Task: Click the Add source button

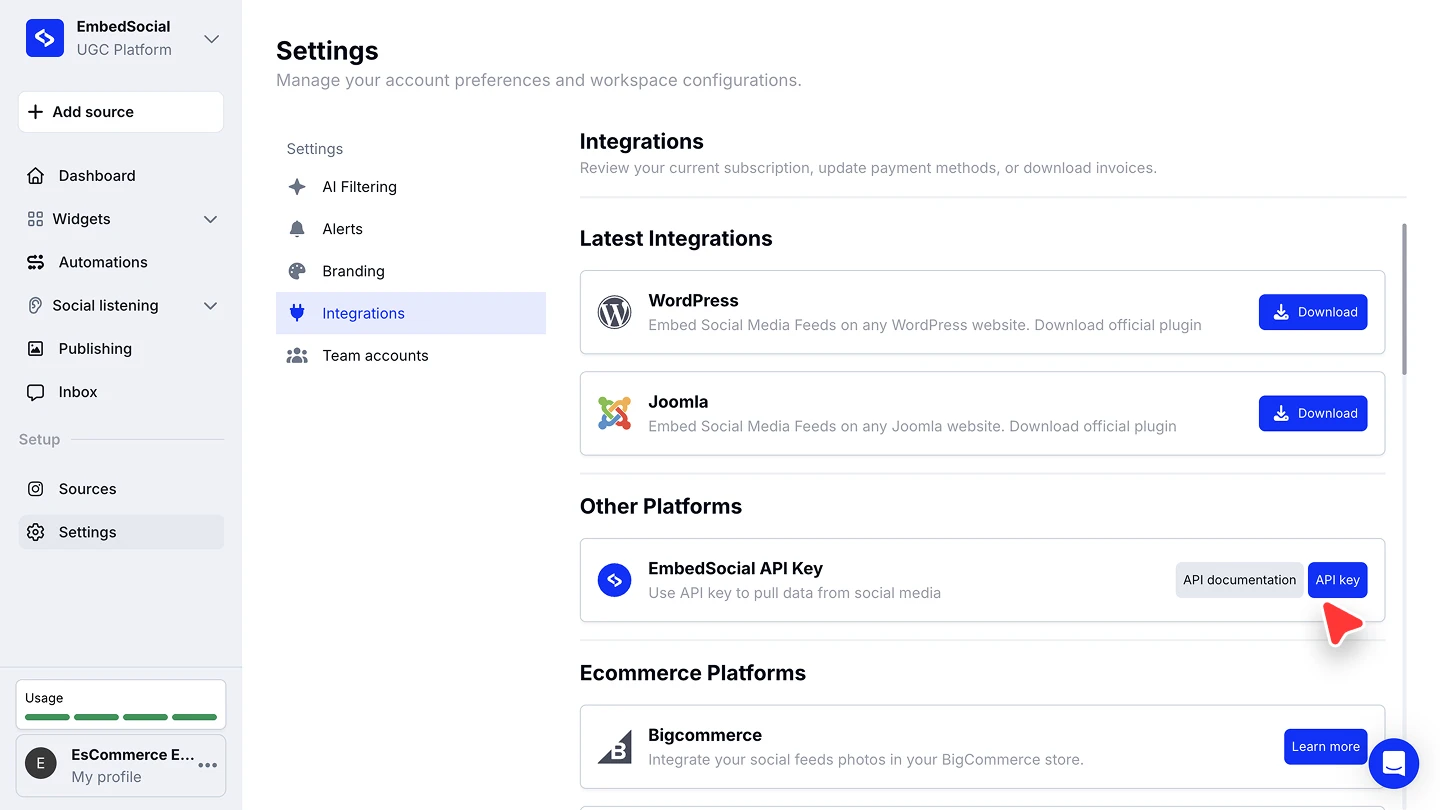Action: coord(121,112)
